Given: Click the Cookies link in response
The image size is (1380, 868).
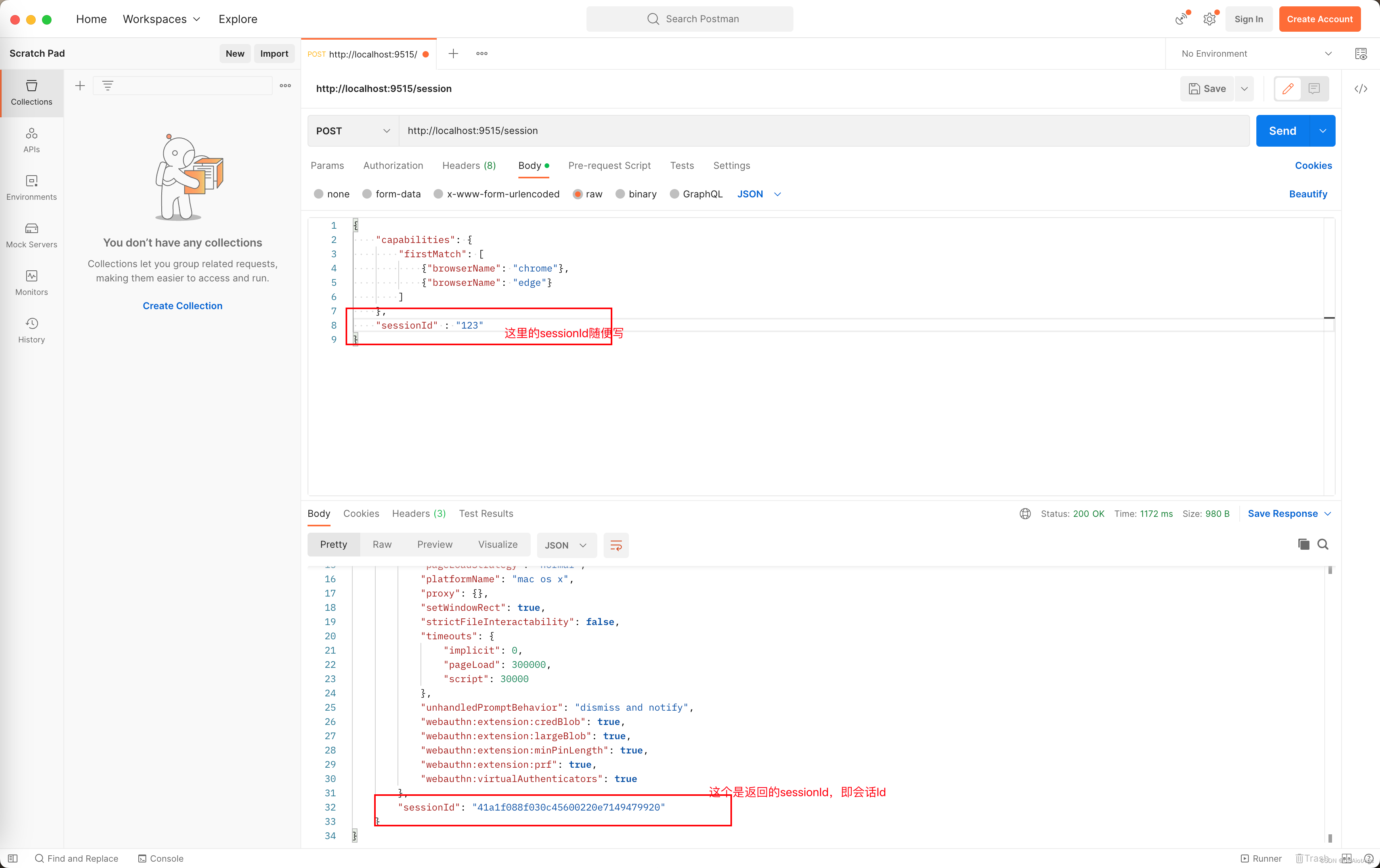Looking at the screenshot, I should [x=361, y=513].
